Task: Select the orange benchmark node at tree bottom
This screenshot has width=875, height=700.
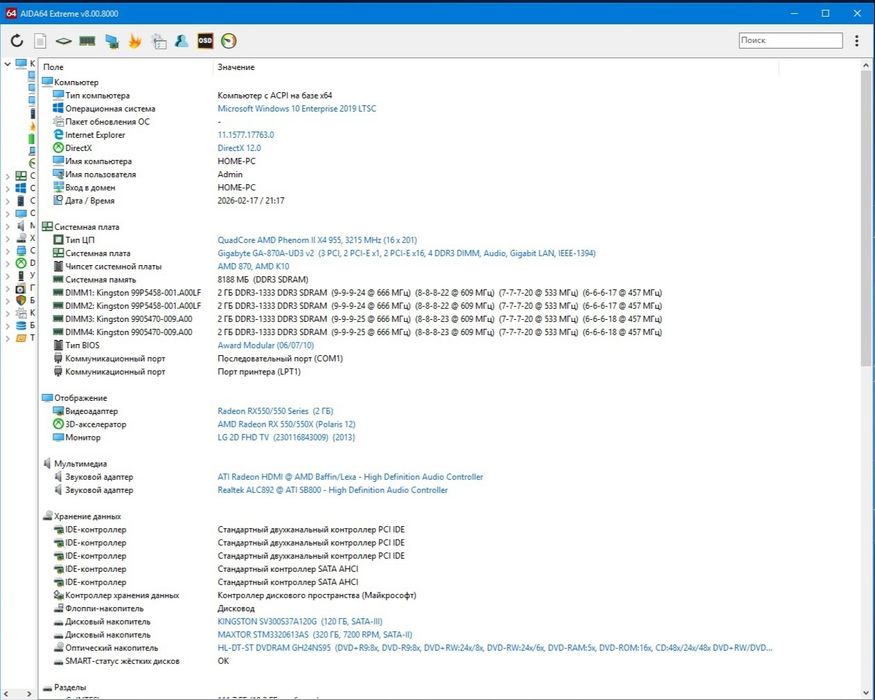Action: tap(21, 338)
